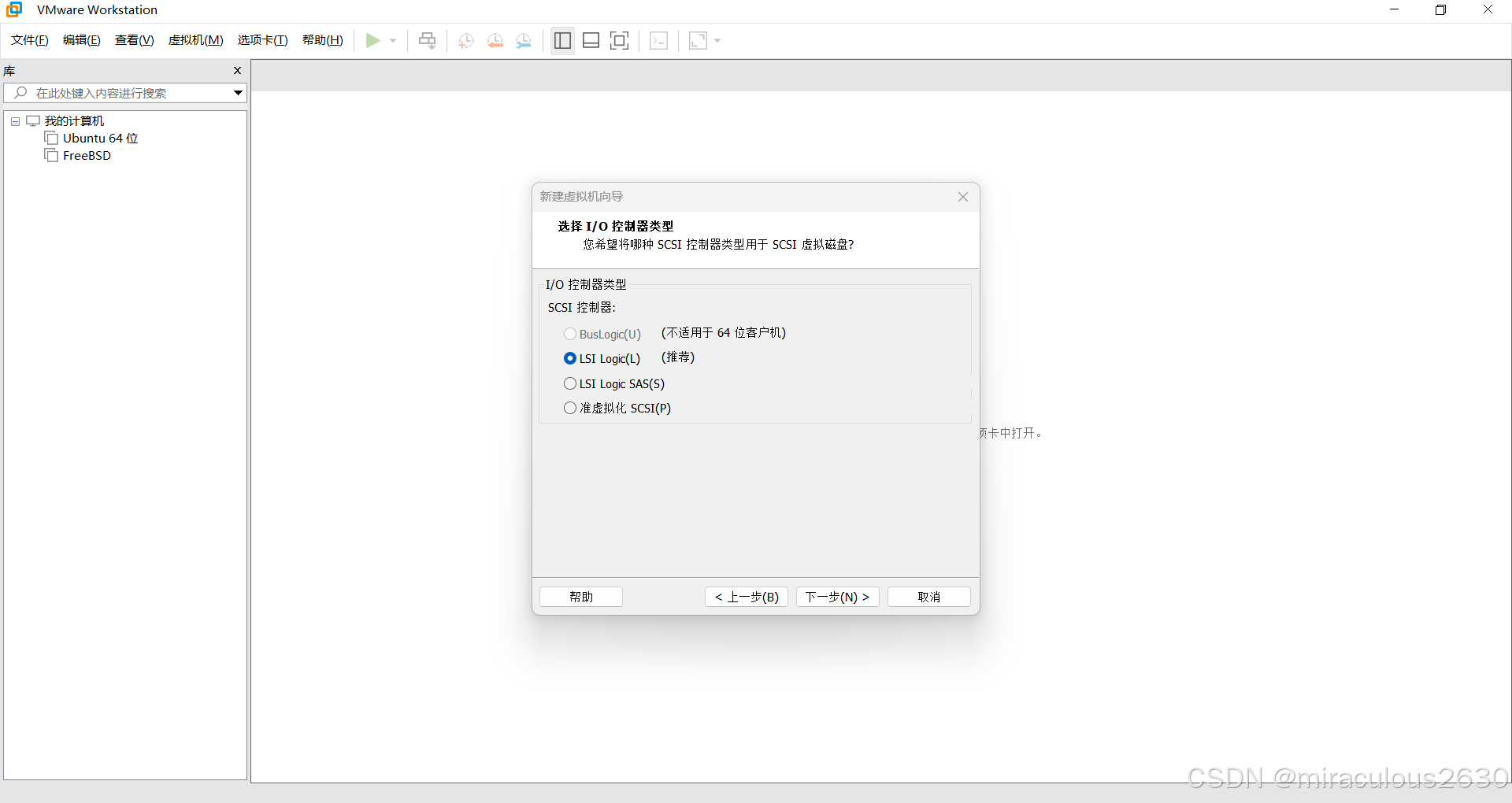This screenshot has width=1512, height=803.
Task: Open the 虚拟机(M) menu
Action: [x=196, y=40]
